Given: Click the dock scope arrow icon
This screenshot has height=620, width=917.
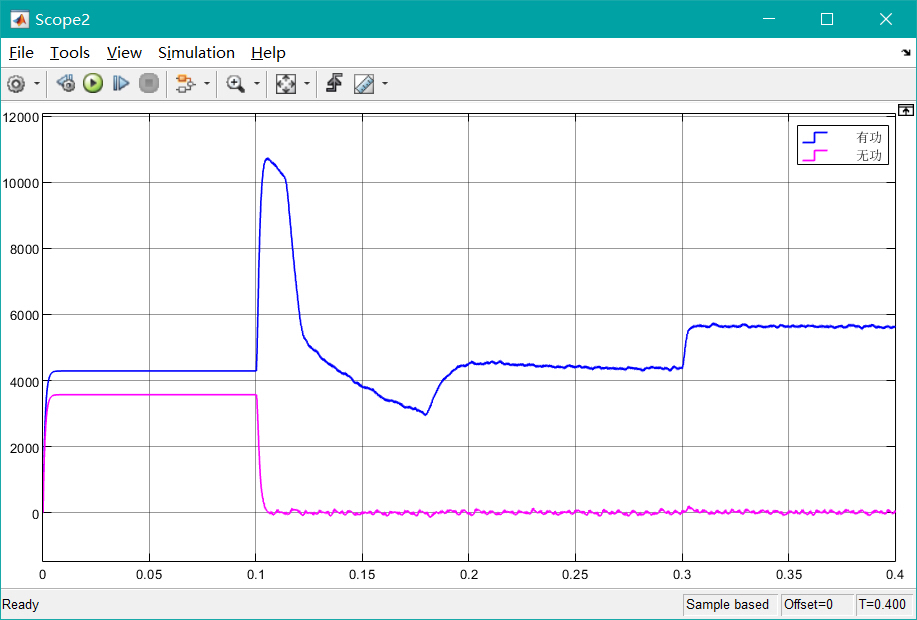Looking at the screenshot, I should click(x=906, y=53).
